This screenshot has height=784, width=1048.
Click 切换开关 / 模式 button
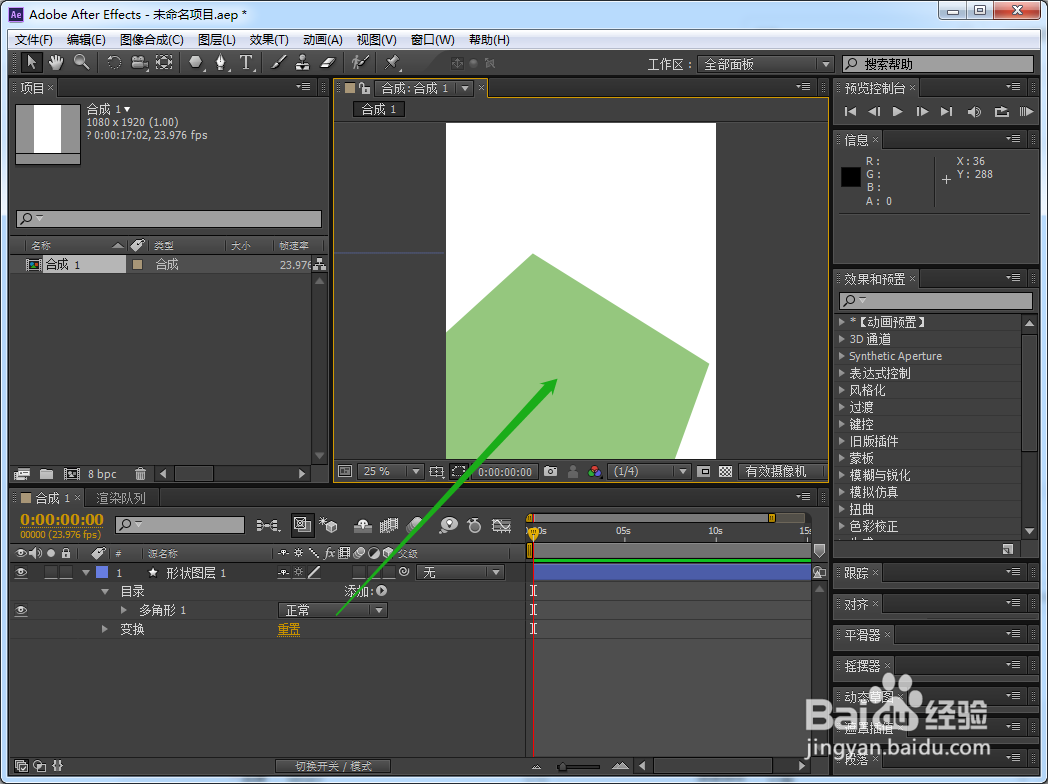click(333, 766)
